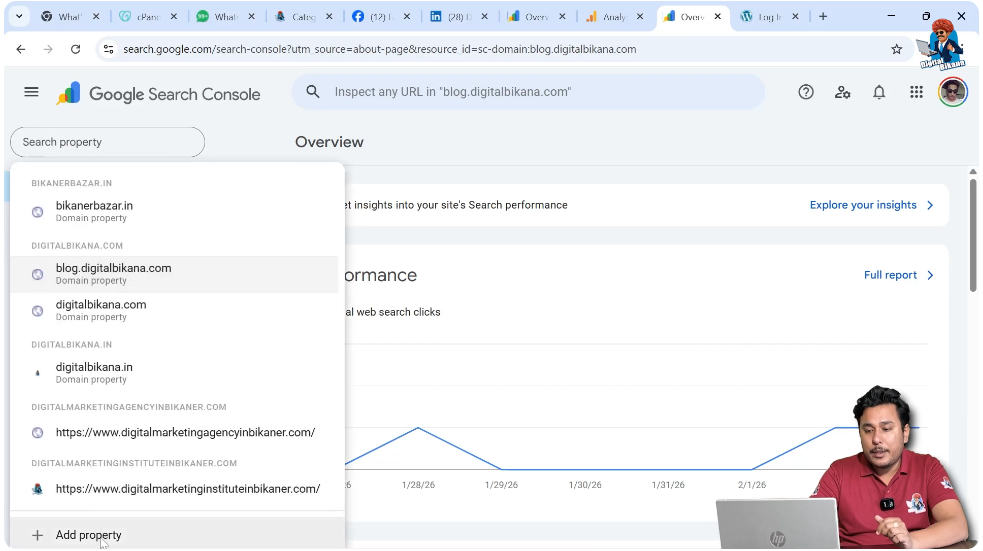
Task: Select digitalbikana.com domain property
Action: 176,310
